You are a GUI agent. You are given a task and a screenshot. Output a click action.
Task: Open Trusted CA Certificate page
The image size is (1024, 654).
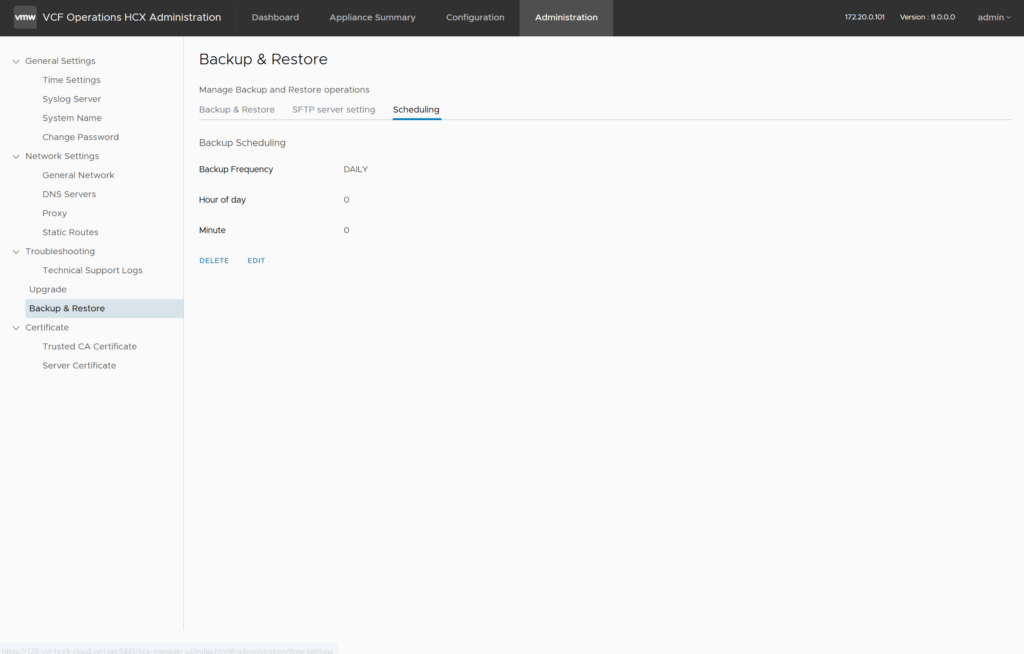[x=89, y=346]
